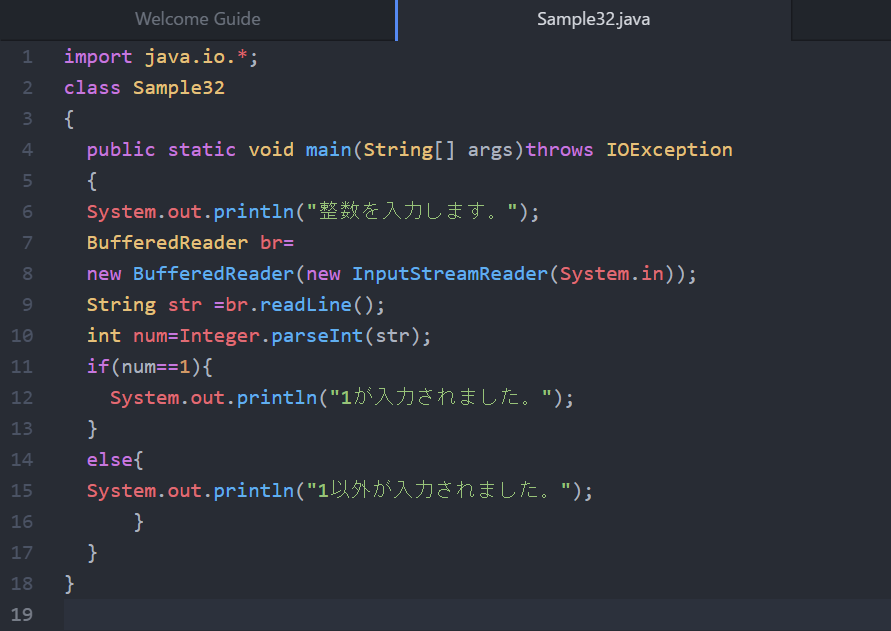Click 'if' keyword on line 11
The width and height of the screenshot is (891, 631).
point(98,367)
